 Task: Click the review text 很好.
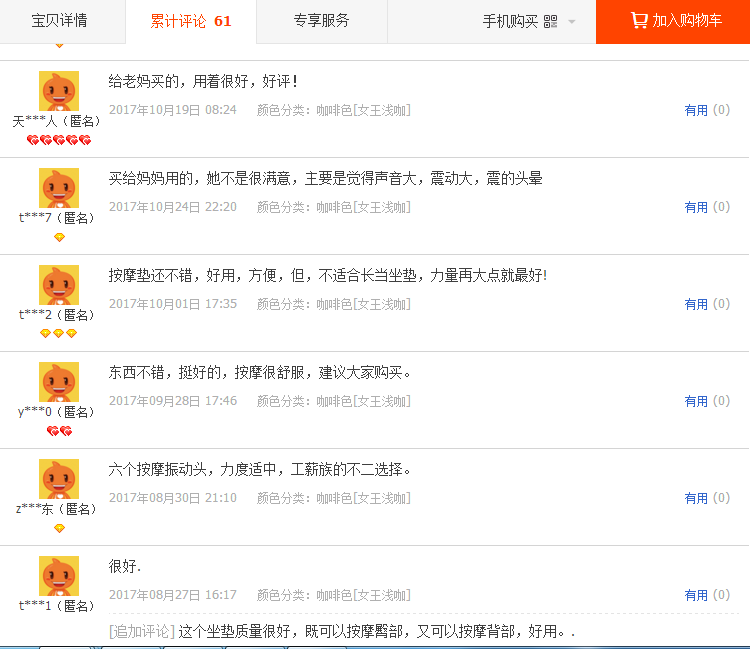124,567
